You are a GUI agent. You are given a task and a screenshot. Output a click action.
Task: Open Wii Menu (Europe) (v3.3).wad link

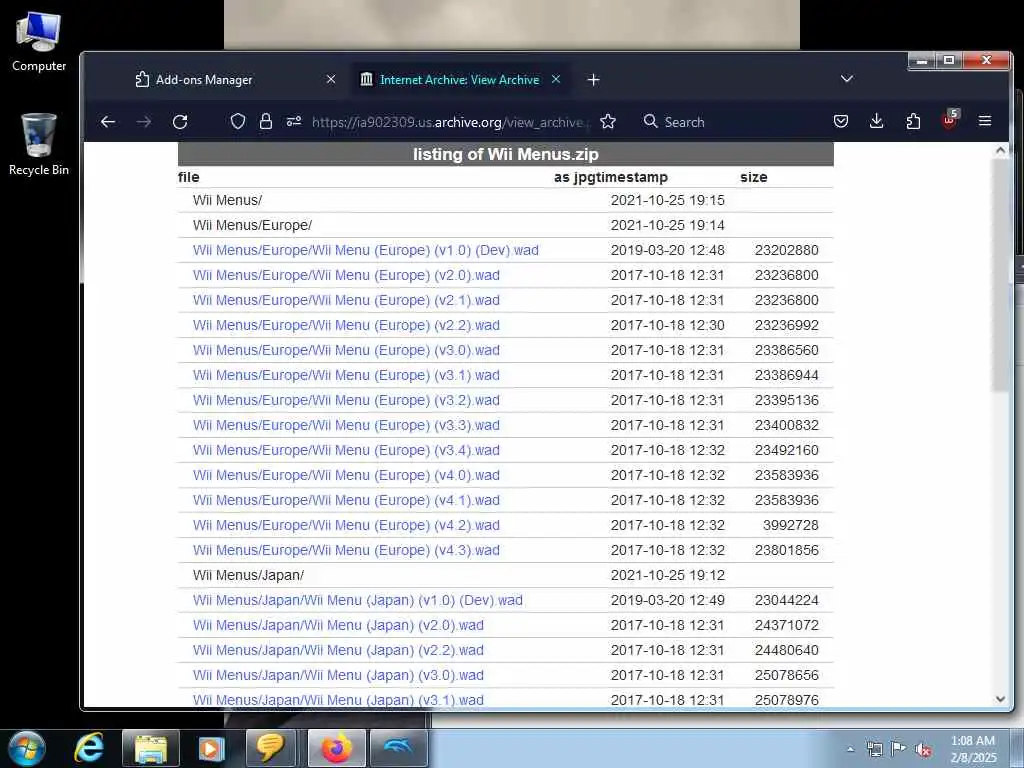(x=346, y=425)
